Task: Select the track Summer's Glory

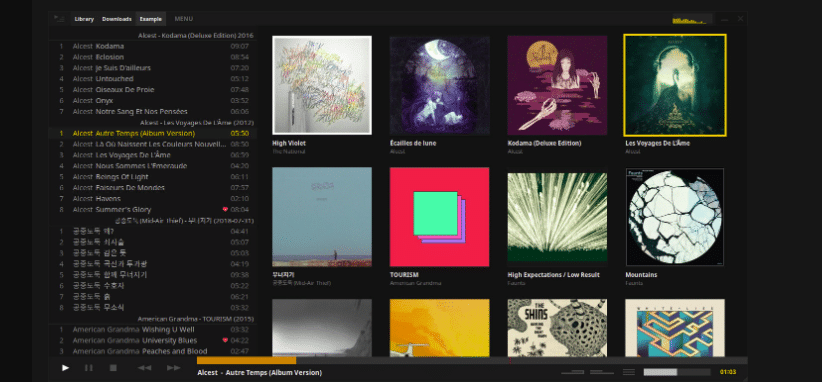Action: [152, 210]
